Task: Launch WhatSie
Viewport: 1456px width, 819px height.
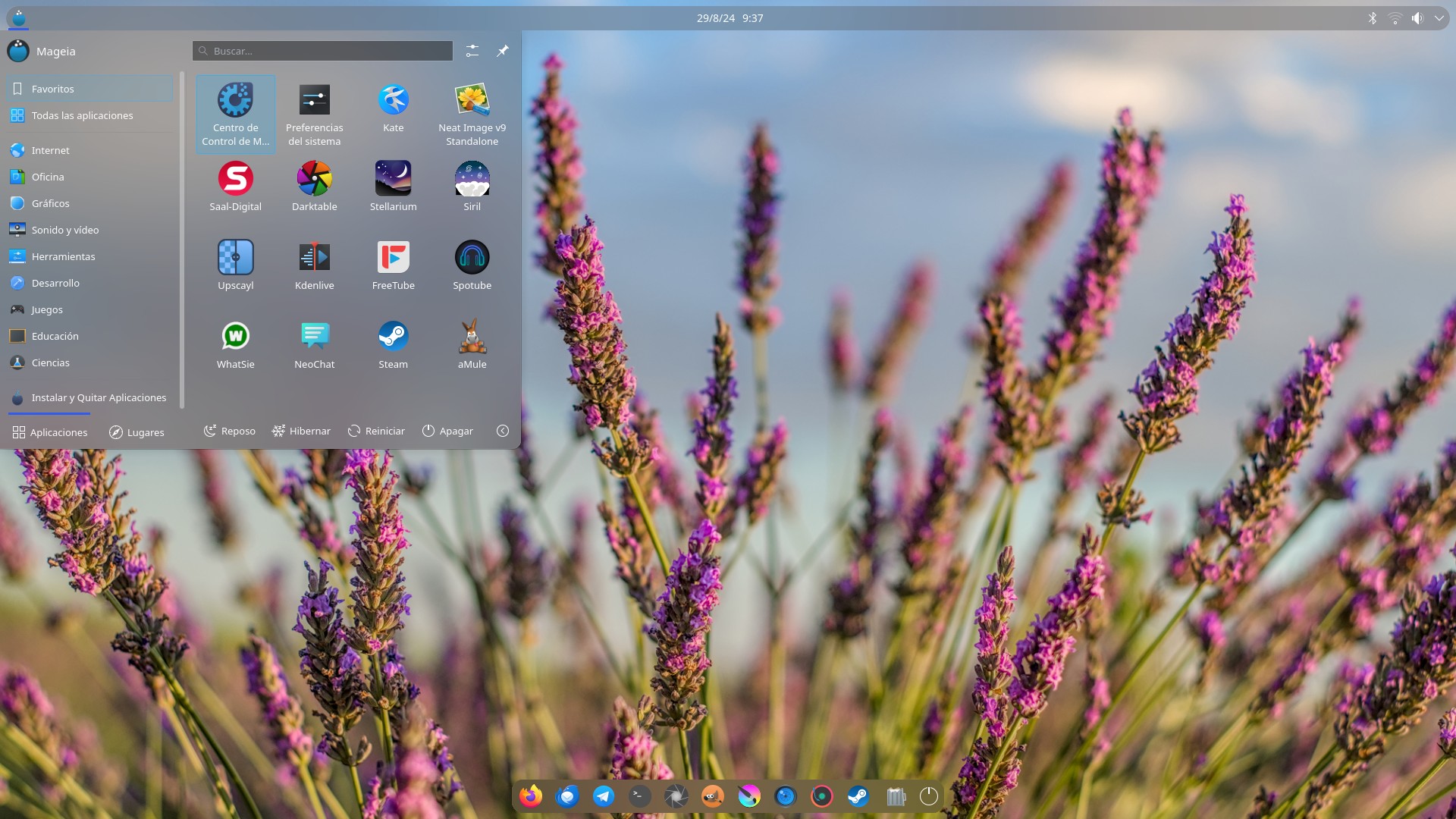Action: [235, 344]
